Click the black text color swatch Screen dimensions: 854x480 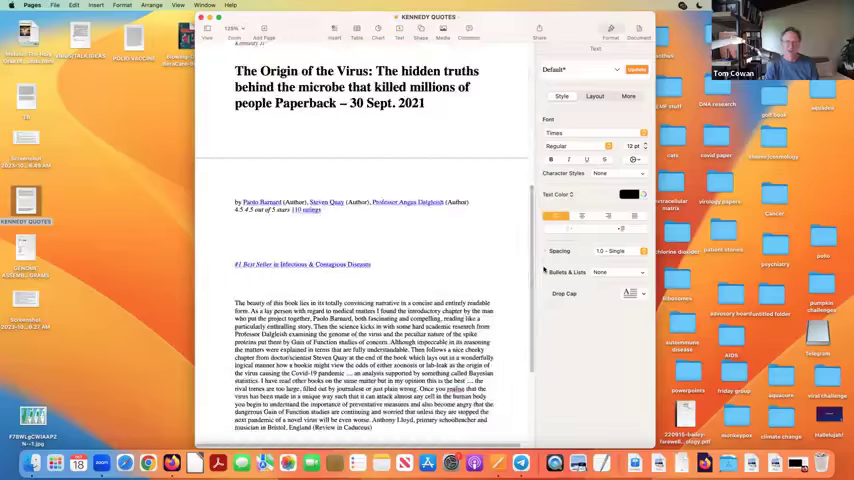click(628, 194)
